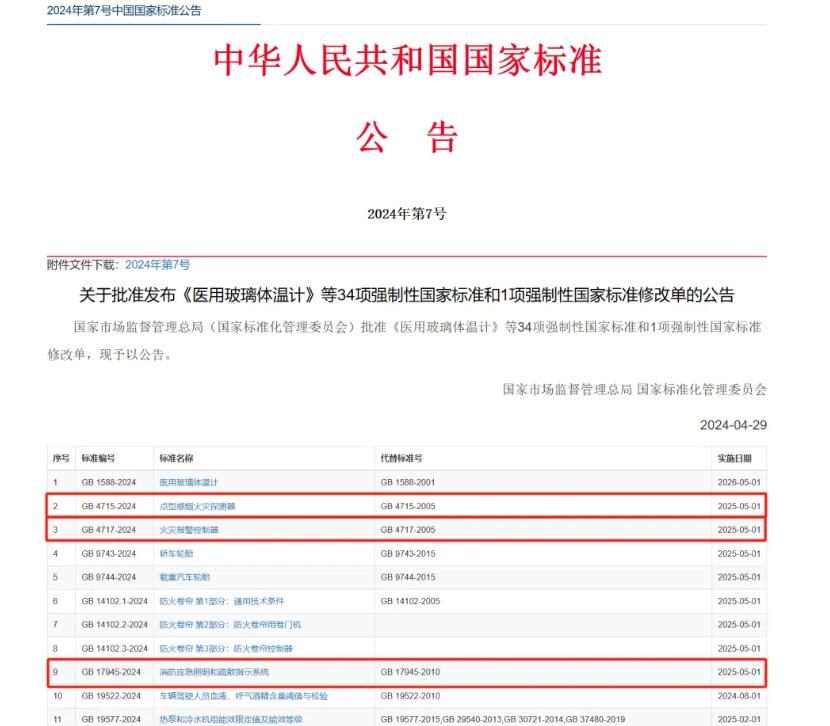
Task: Select the GB 4715-2024 standard number cell
Action: pos(108,506)
